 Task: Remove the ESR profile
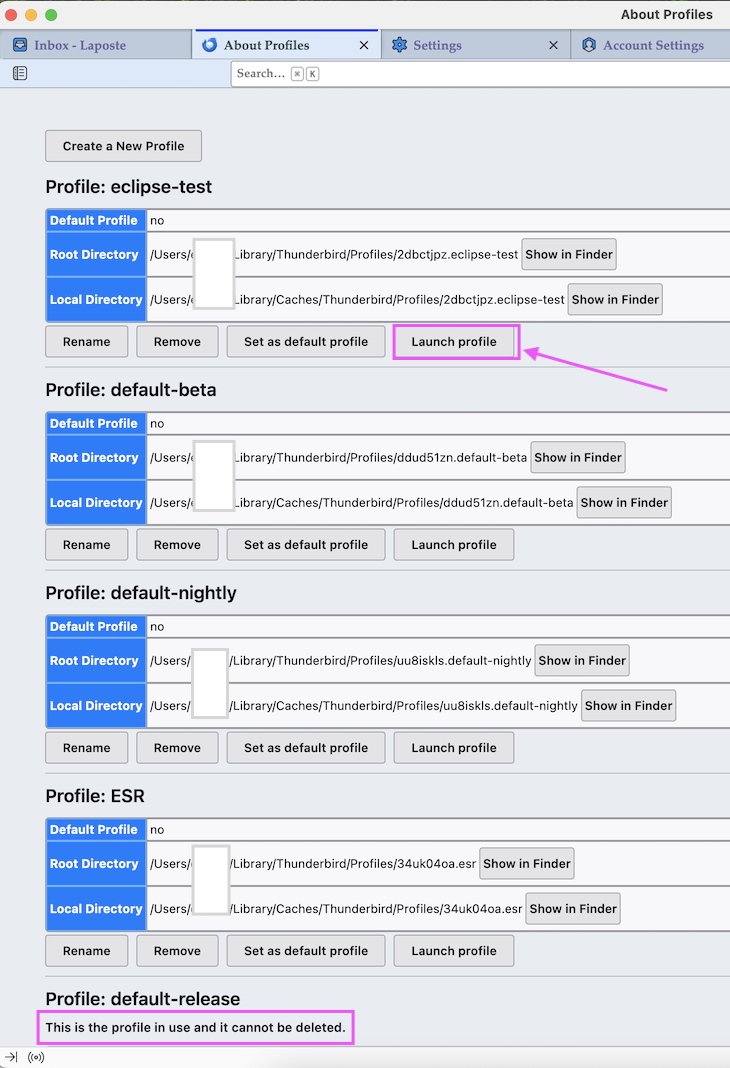[x=177, y=950]
